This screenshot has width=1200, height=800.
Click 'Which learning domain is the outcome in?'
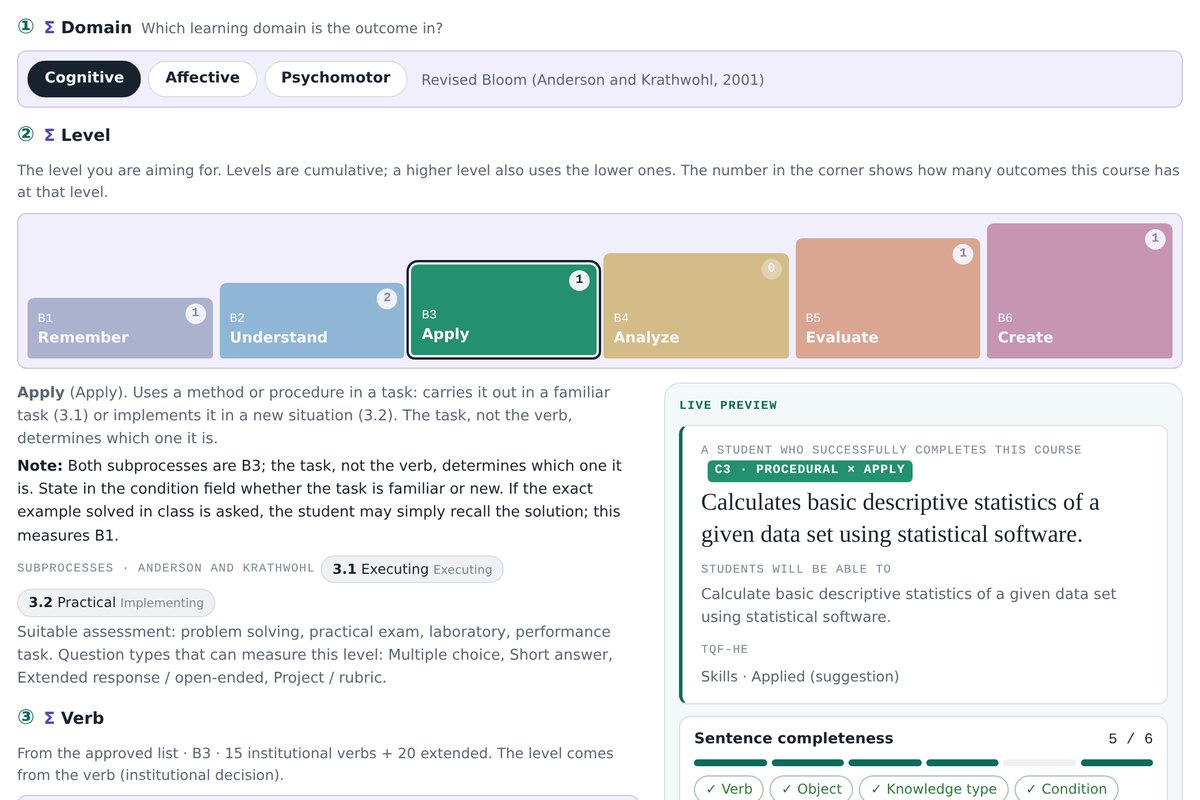point(292,28)
